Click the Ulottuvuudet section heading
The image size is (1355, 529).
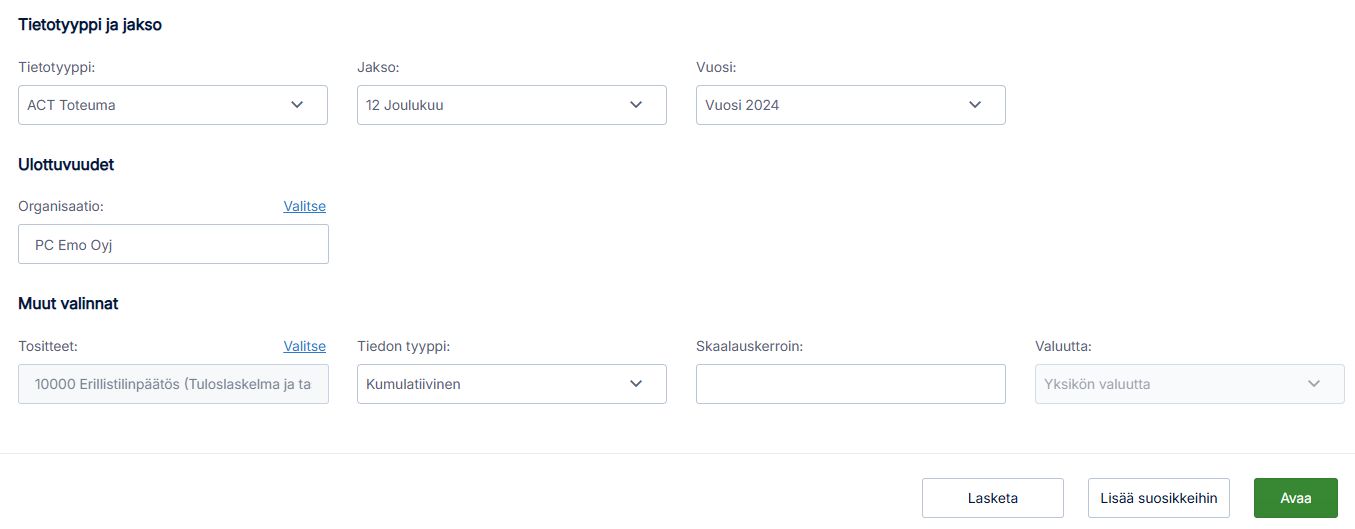click(66, 165)
